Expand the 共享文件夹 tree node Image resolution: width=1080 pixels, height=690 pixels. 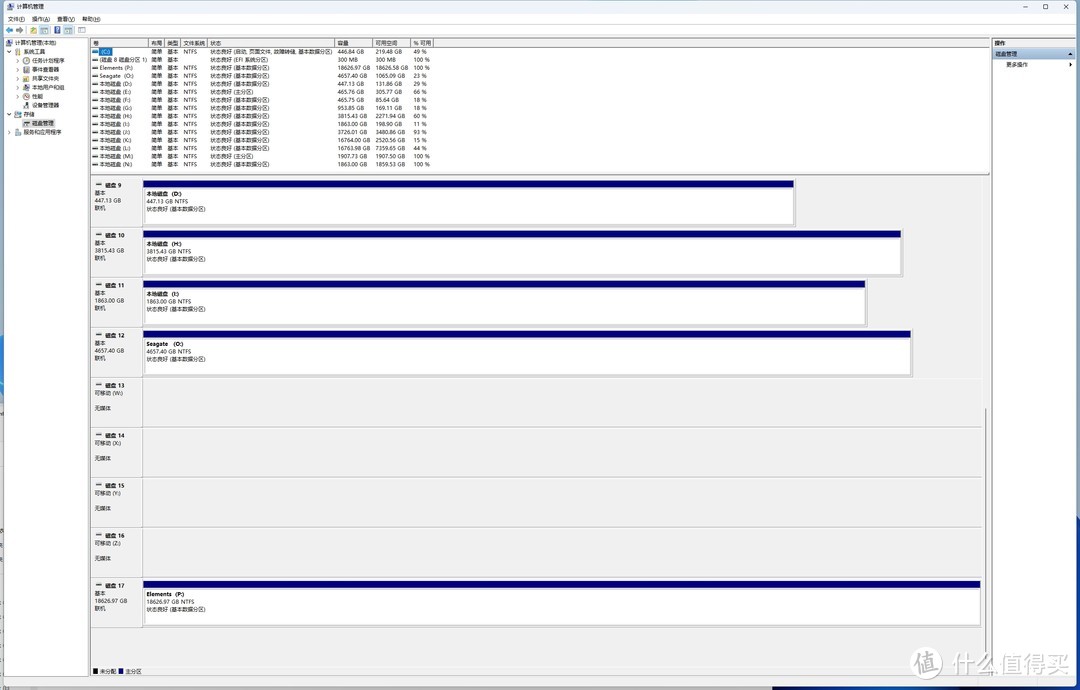point(18,79)
